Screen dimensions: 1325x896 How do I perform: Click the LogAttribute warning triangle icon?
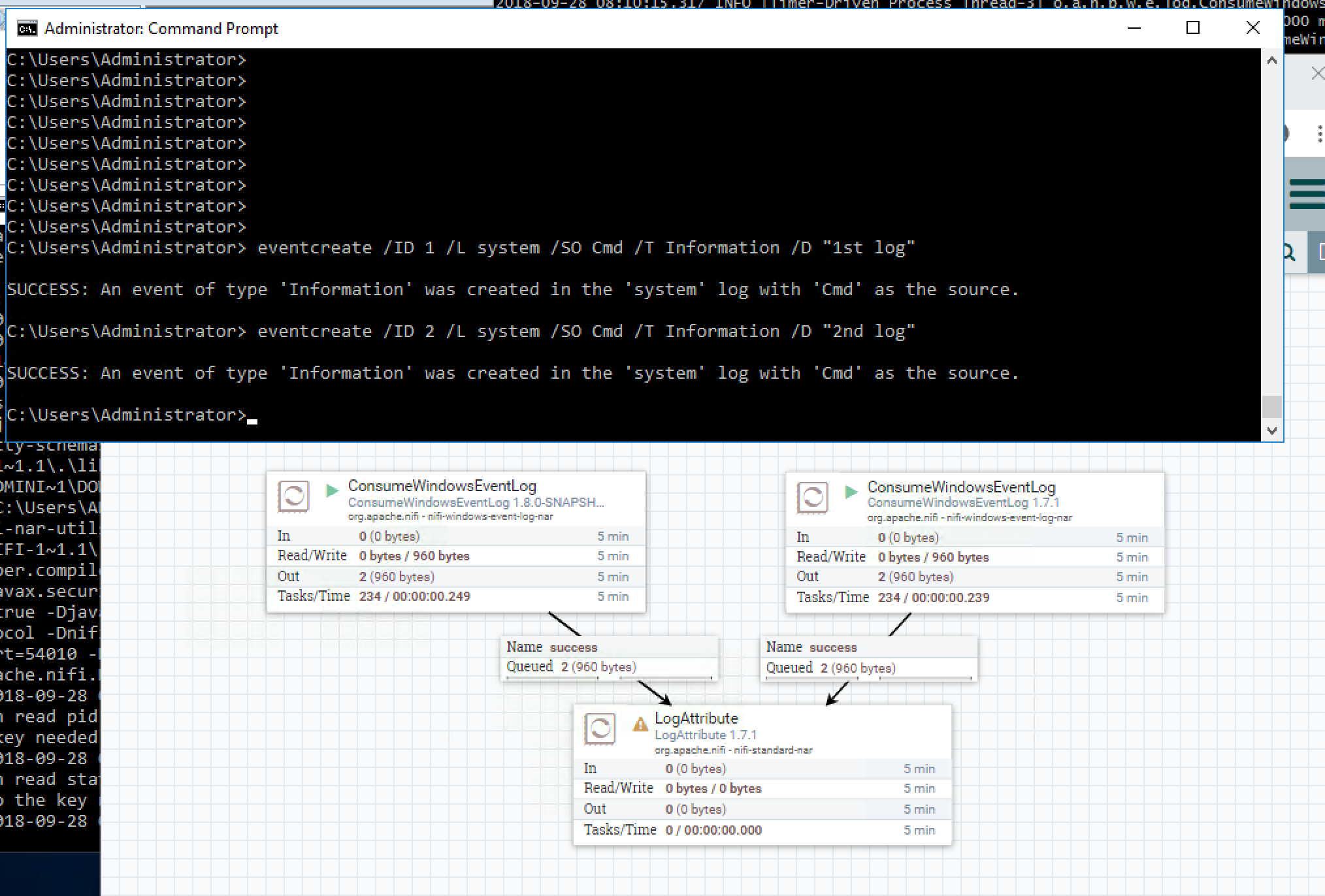[x=640, y=724]
